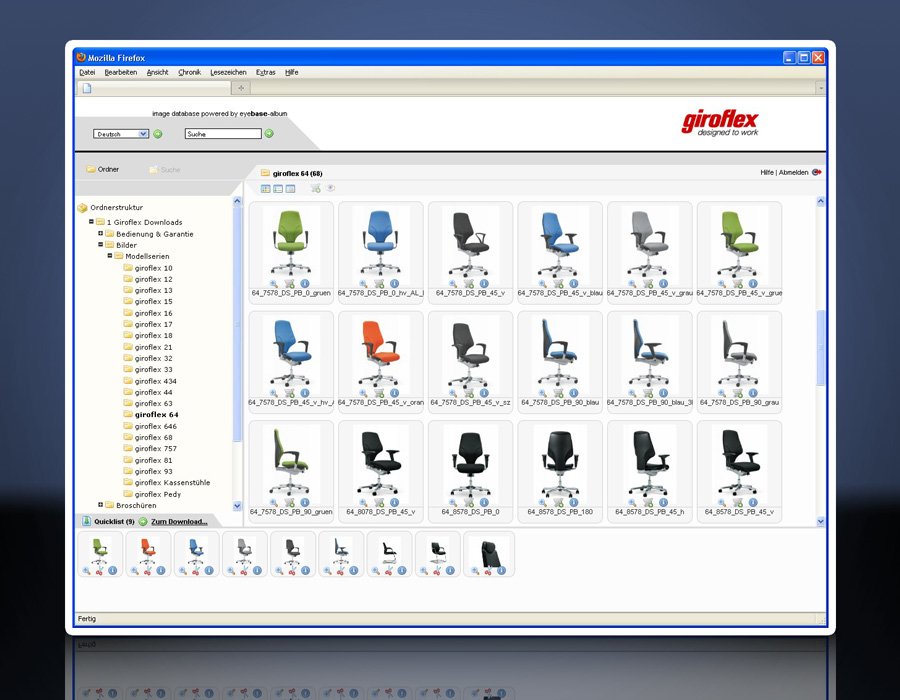The height and width of the screenshot is (700, 900).
Task: Click image grid scrollbar up arrow
Action: pyautogui.click(x=820, y=201)
